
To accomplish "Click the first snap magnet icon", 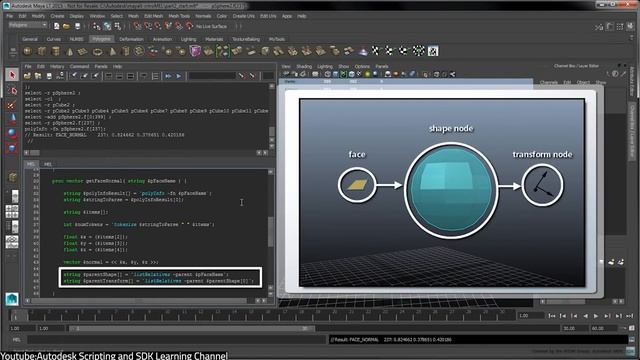I will coord(137,26).
